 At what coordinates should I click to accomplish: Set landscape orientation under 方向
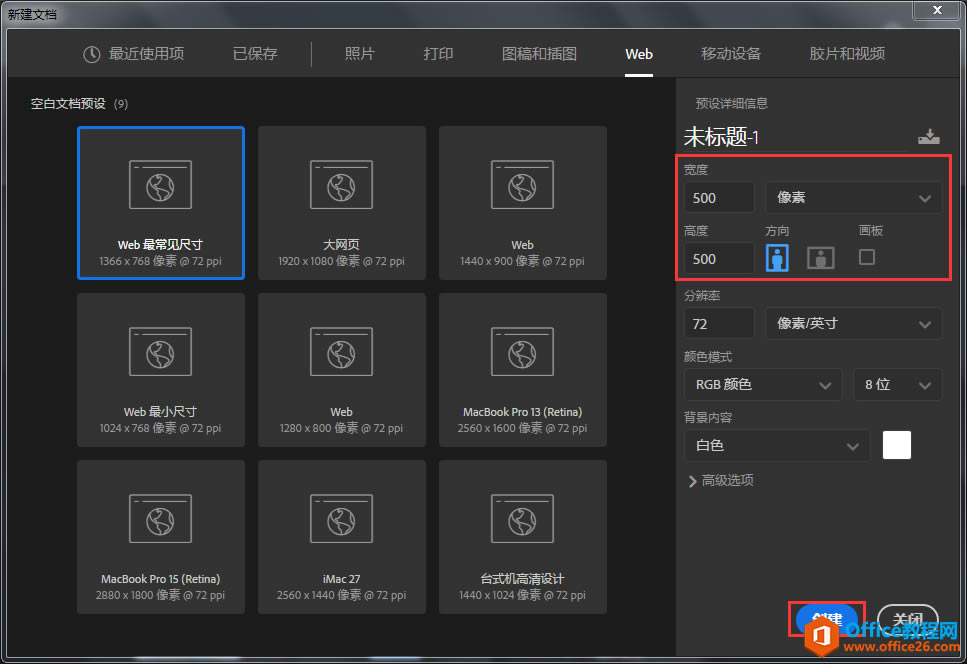[x=821, y=258]
